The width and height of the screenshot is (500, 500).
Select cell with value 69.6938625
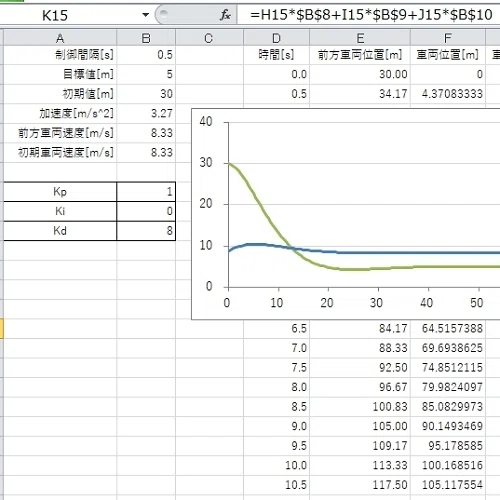pyautogui.click(x=448, y=348)
